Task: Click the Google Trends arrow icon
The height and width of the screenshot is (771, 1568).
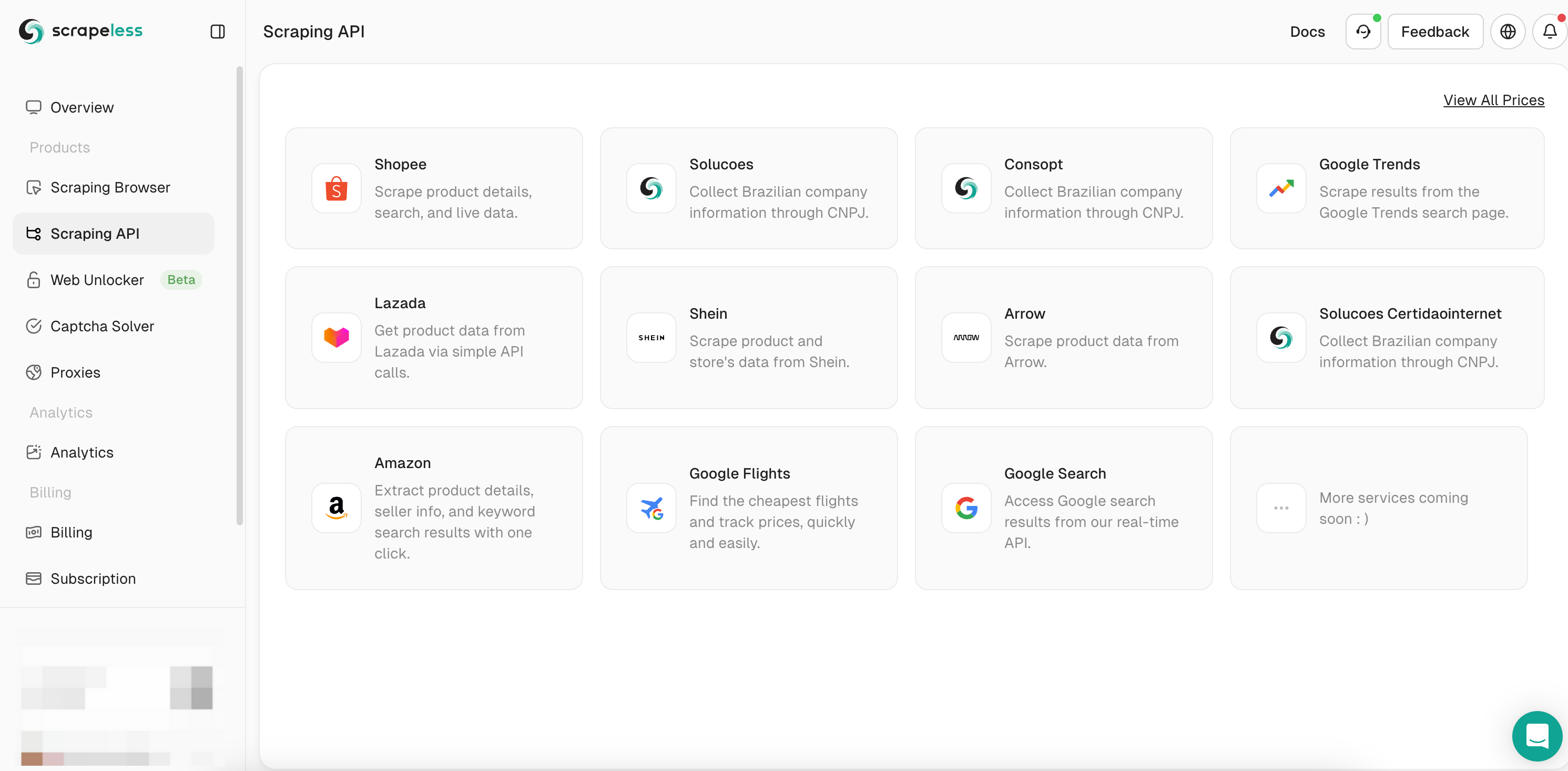Action: [x=1281, y=189]
